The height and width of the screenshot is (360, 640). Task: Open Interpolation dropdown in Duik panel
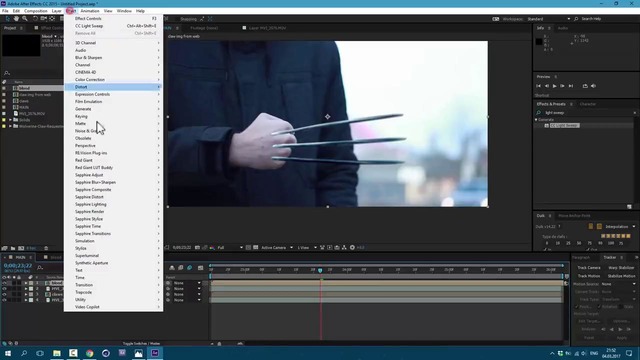tap(620, 227)
